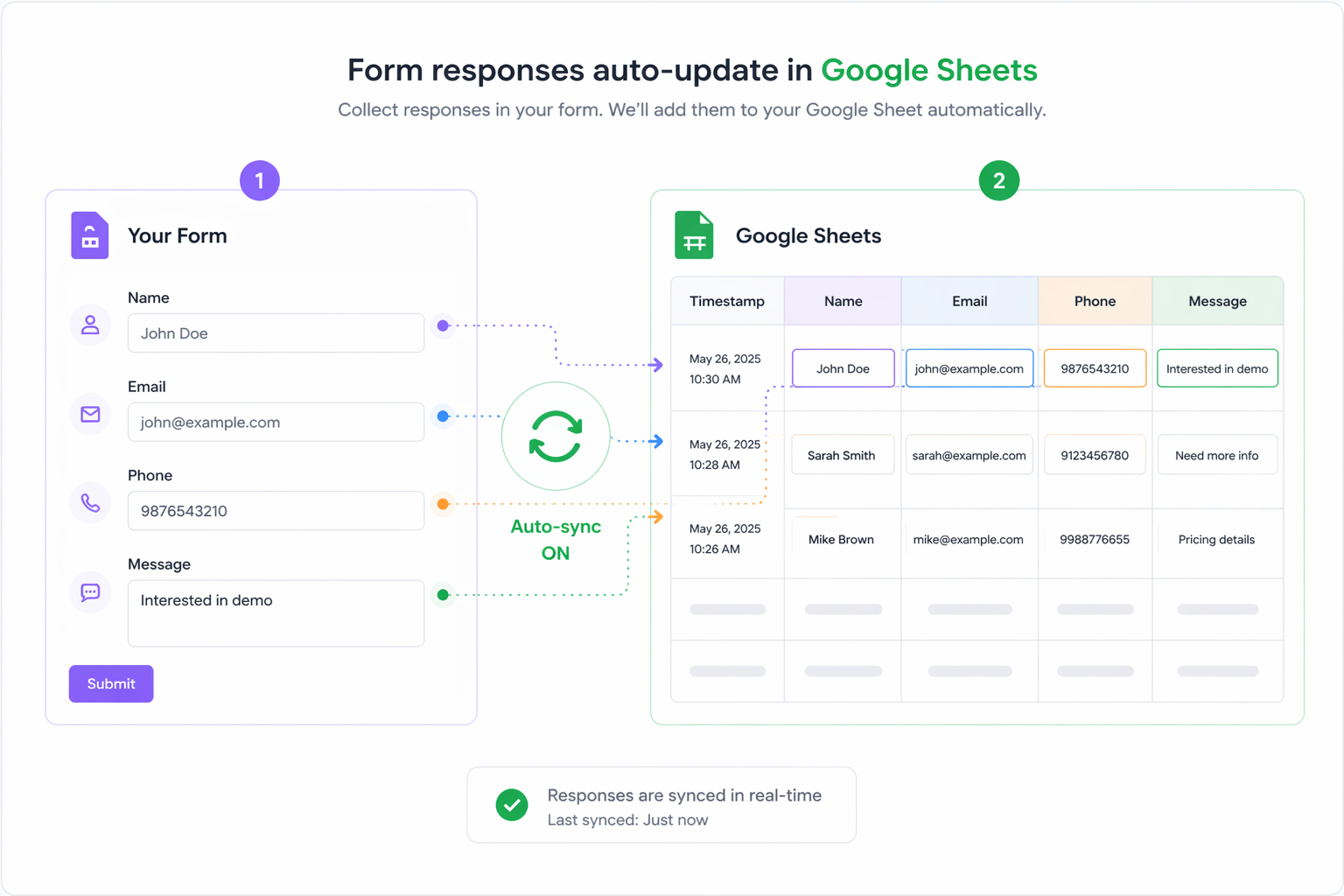Select the Google Sheets icon
Screen dimensions: 1344x896
click(x=694, y=234)
